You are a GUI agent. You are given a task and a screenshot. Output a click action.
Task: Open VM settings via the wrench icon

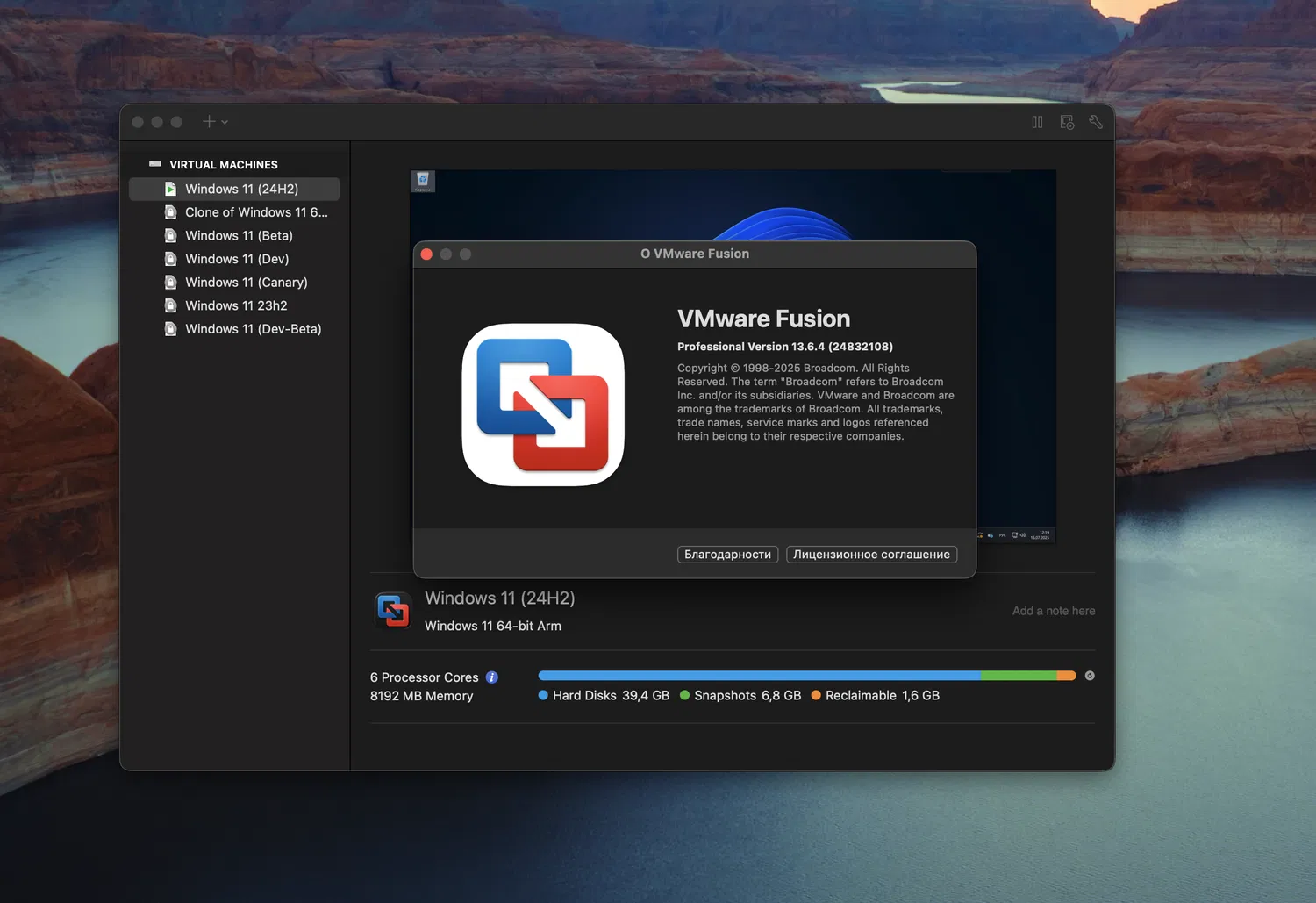pos(1096,122)
